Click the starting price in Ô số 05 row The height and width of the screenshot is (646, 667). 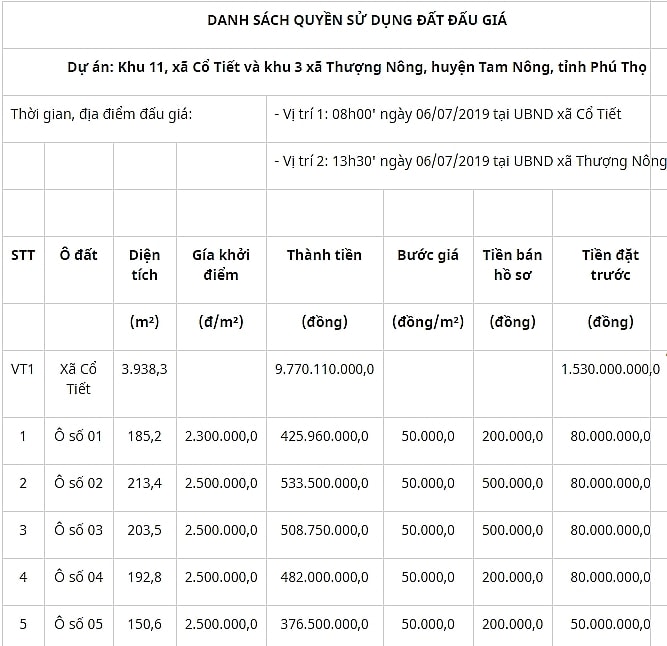(221, 624)
